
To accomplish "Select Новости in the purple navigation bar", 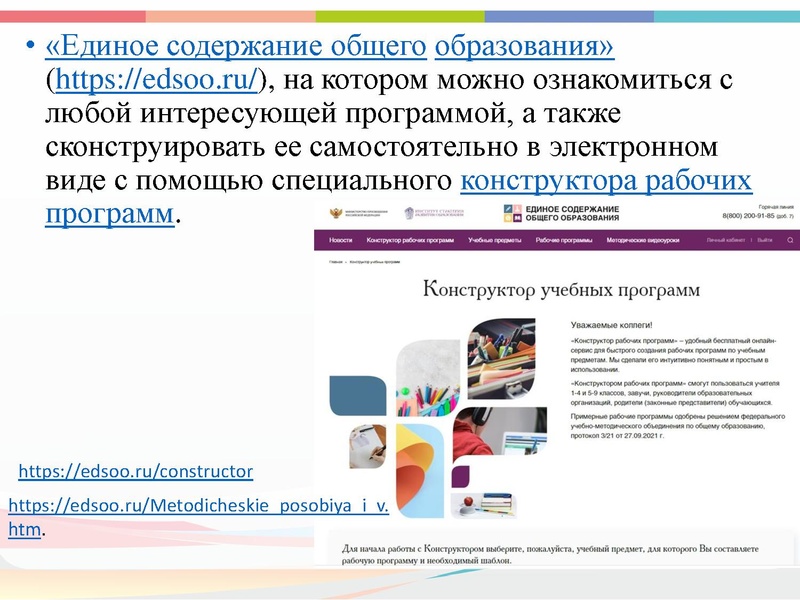I will pos(341,241).
